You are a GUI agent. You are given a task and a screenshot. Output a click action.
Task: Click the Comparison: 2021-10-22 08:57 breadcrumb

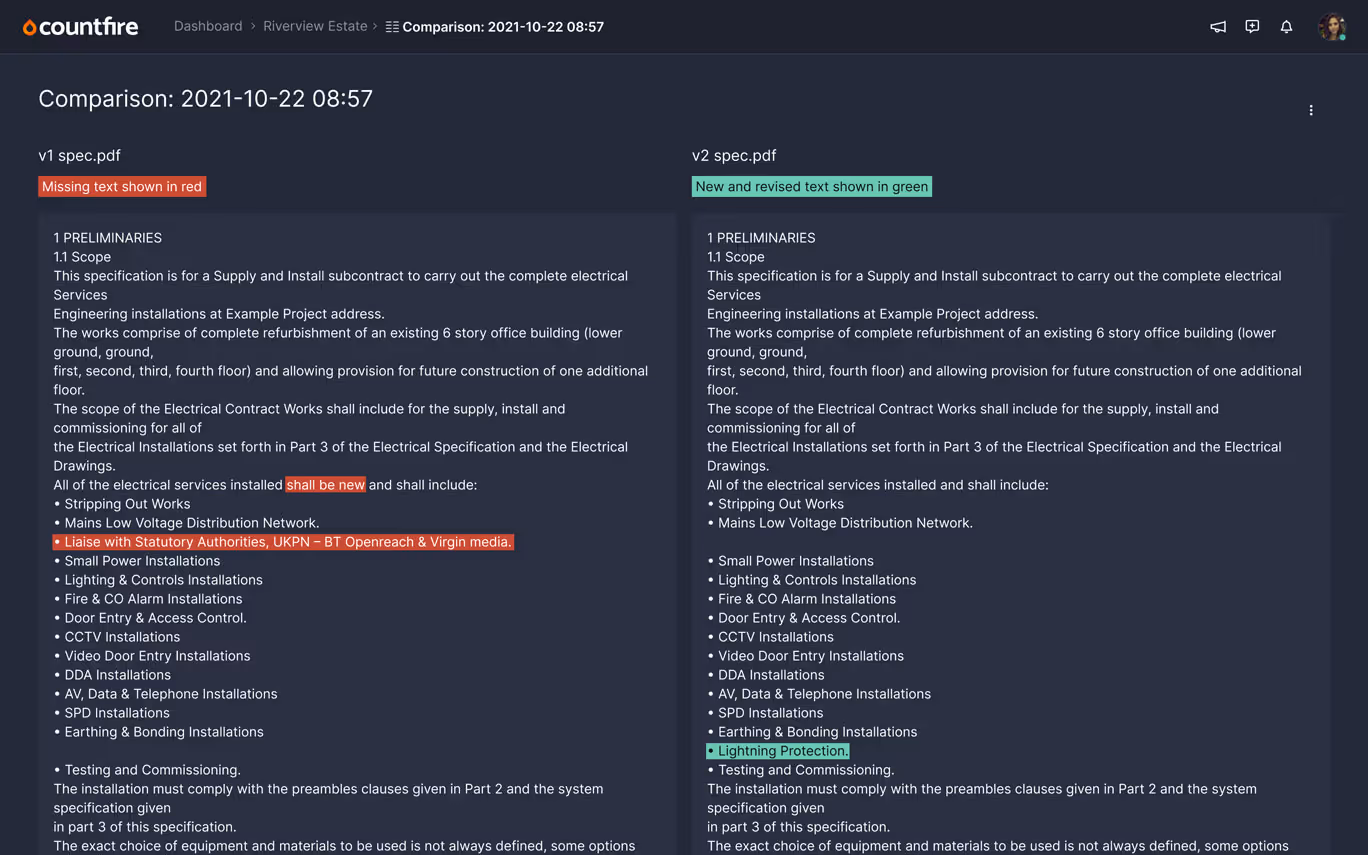(x=503, y=27)
